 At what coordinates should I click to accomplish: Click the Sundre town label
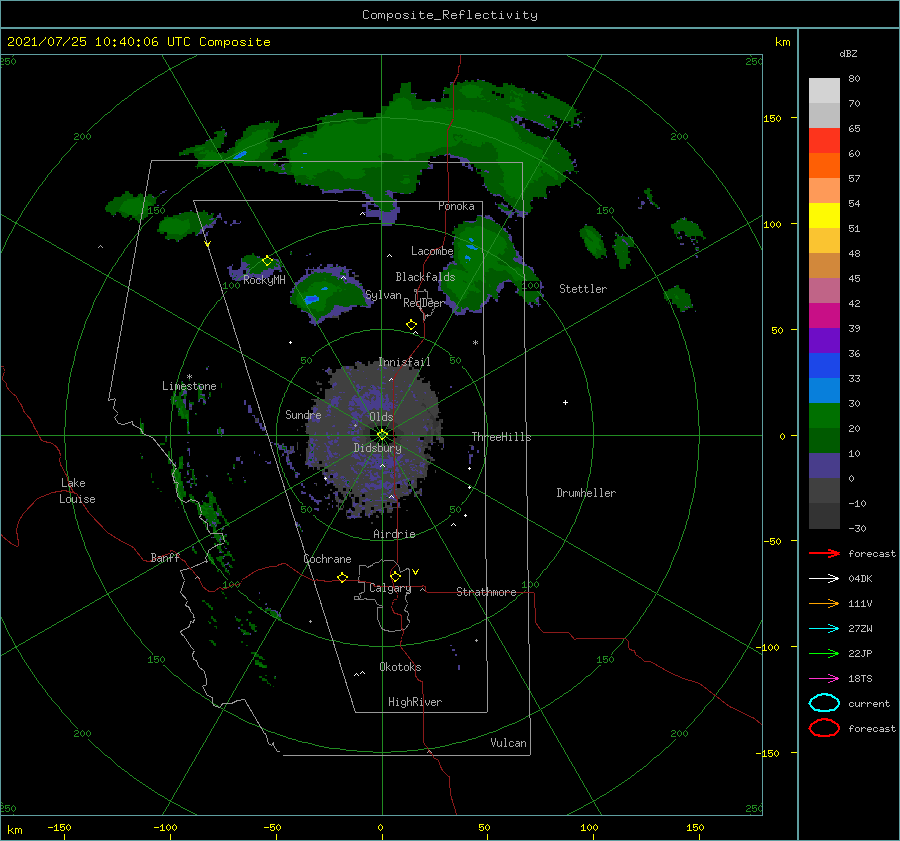[x=303, y=414]
